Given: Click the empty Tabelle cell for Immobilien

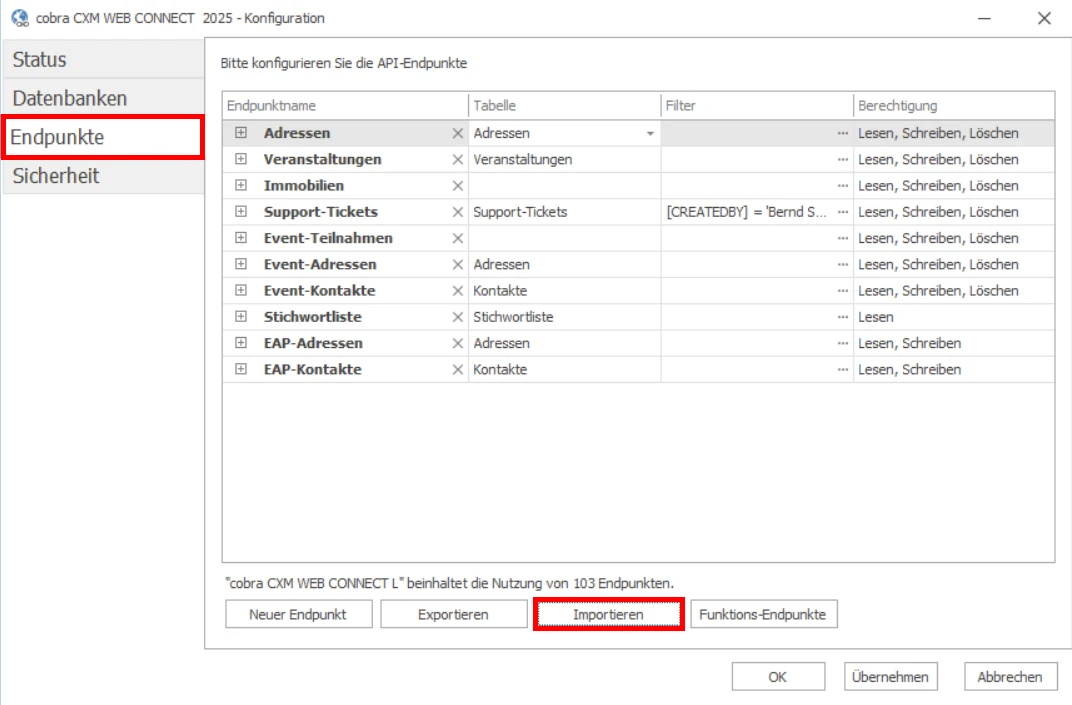Looking at the screenshot, I should coord(565,186).
